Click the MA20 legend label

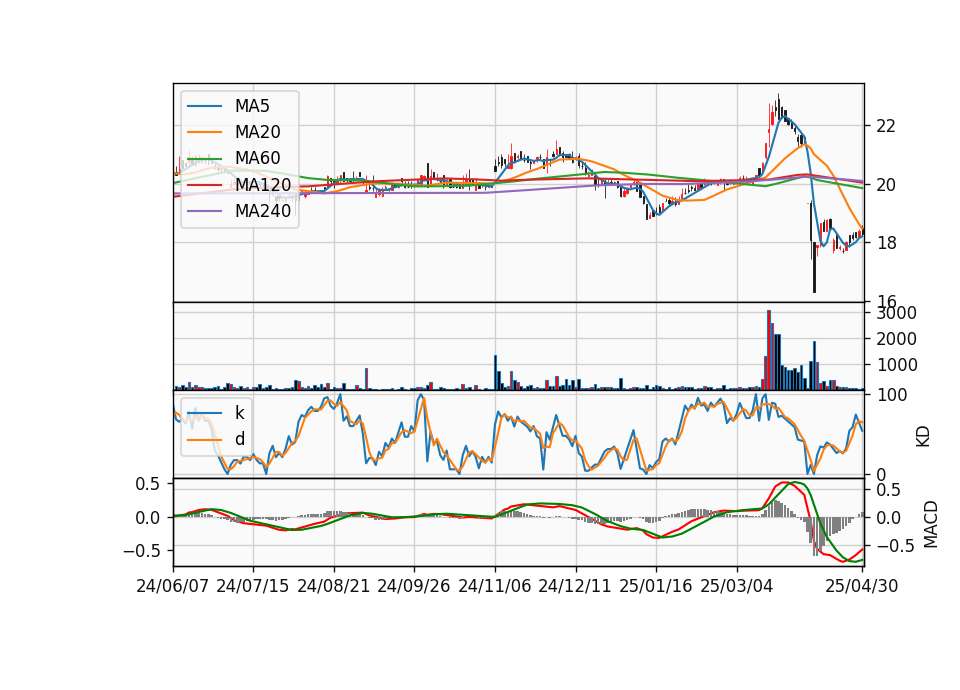tap(257, 132)
